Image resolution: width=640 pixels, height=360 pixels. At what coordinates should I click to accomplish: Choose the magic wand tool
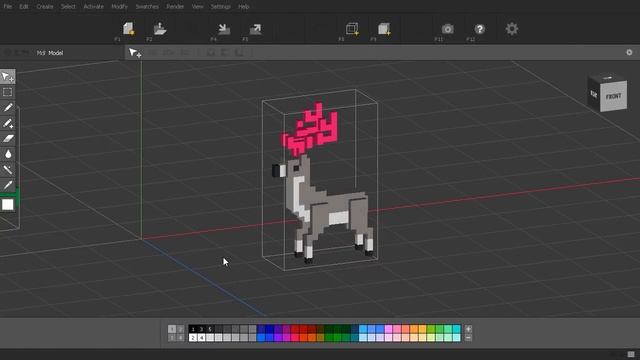pyautogui.click(x=8, y=170)
